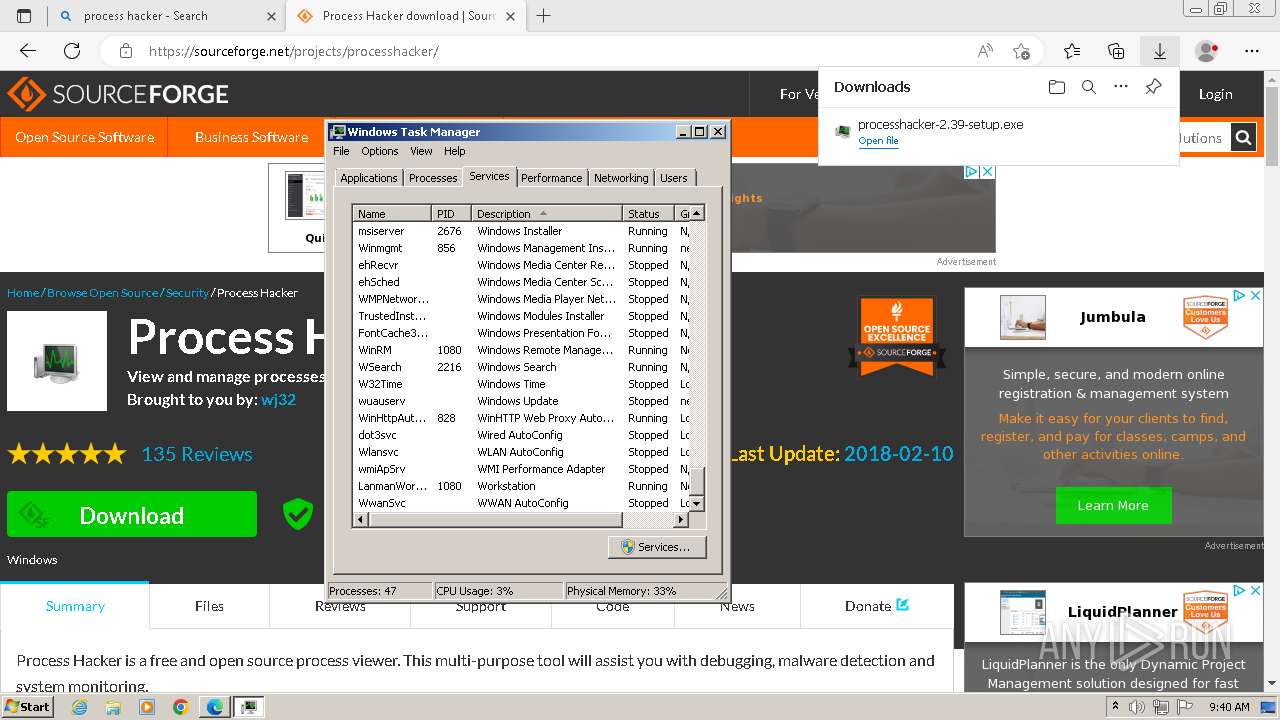Select Task Manager taskbar button
Image resolution: width=1280 pixels, height=720 pixels.
click(x=249, y=707)
